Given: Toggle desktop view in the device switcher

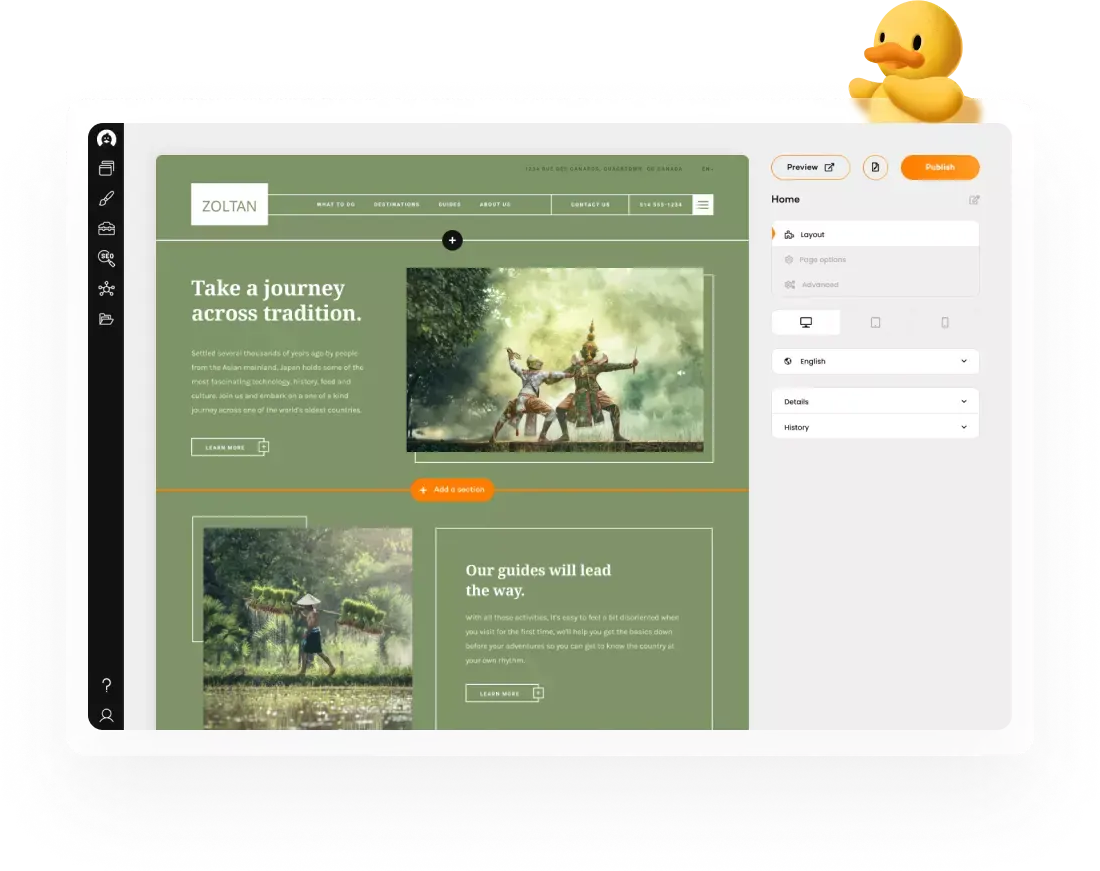Looking at the screenshot, I should [806, 321].
